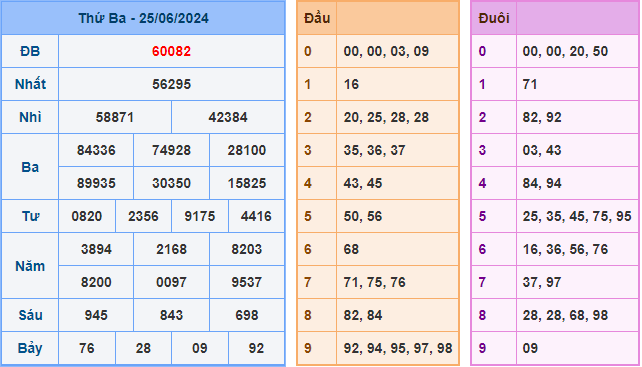Viewport: 642px width, 367px height.
Task: Select Sáu prize number 843
Action: [172, 315]
